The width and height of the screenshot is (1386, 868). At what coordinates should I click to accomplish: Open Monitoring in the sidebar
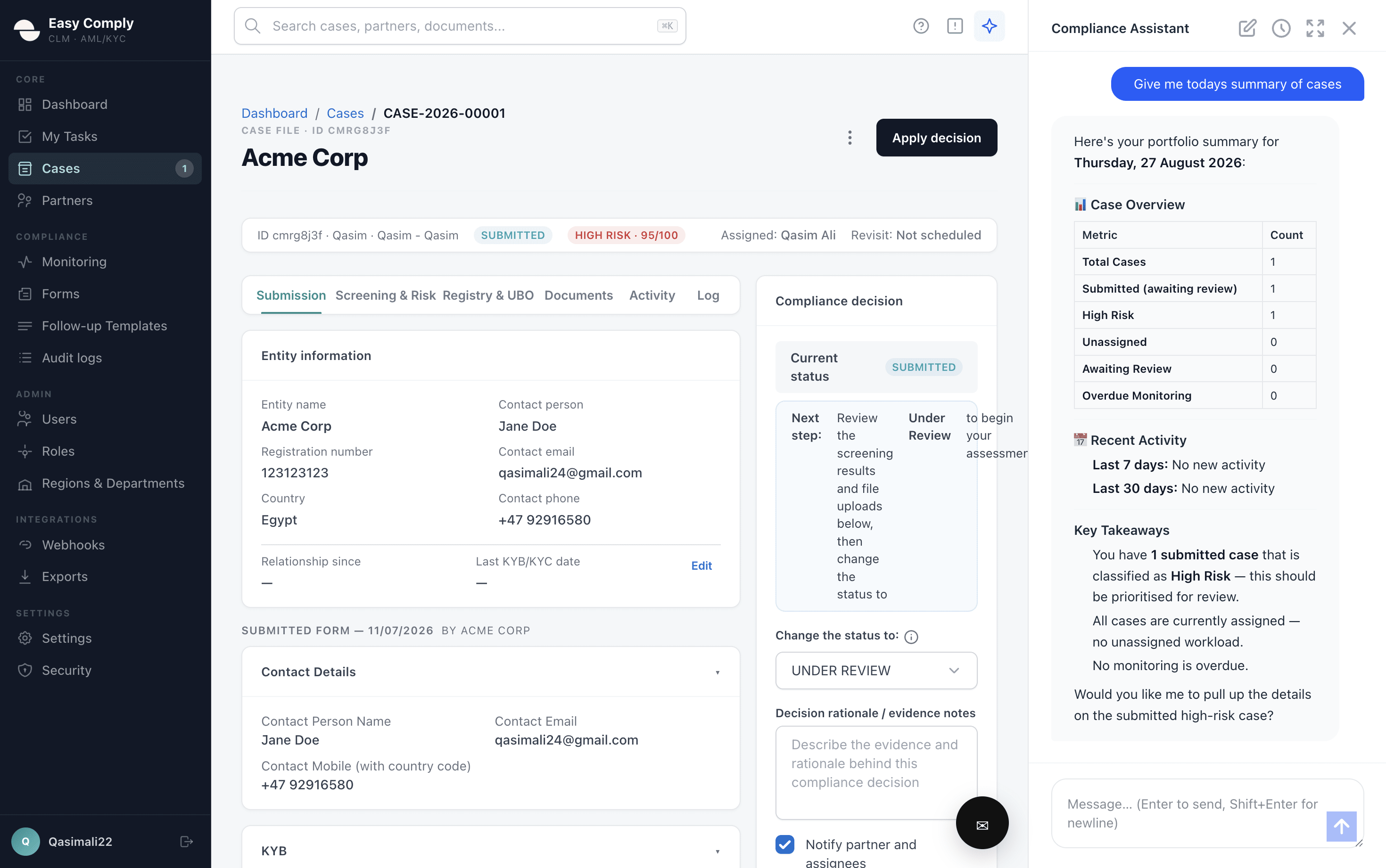click(x=105, y=262)
